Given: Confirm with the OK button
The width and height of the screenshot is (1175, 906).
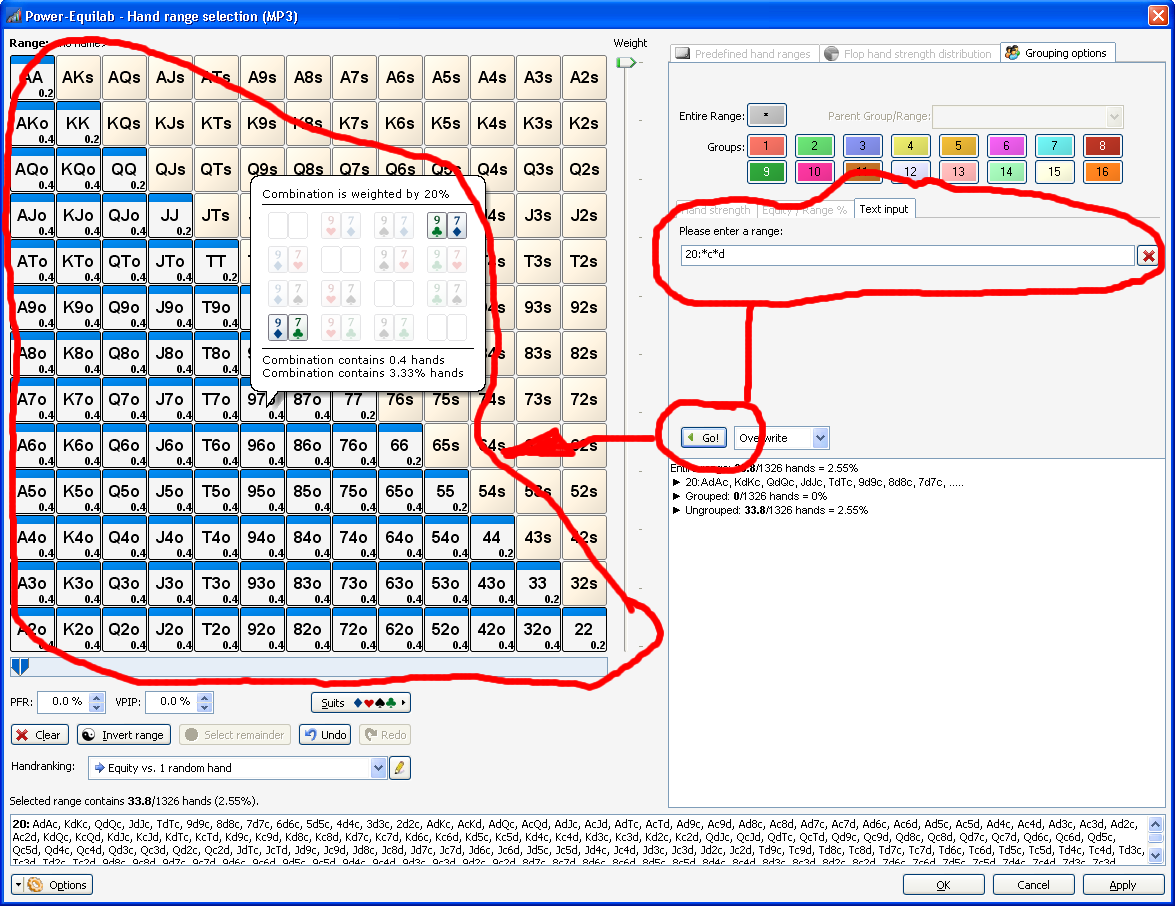Looking at the screenshot, I should tap(943, 885).
